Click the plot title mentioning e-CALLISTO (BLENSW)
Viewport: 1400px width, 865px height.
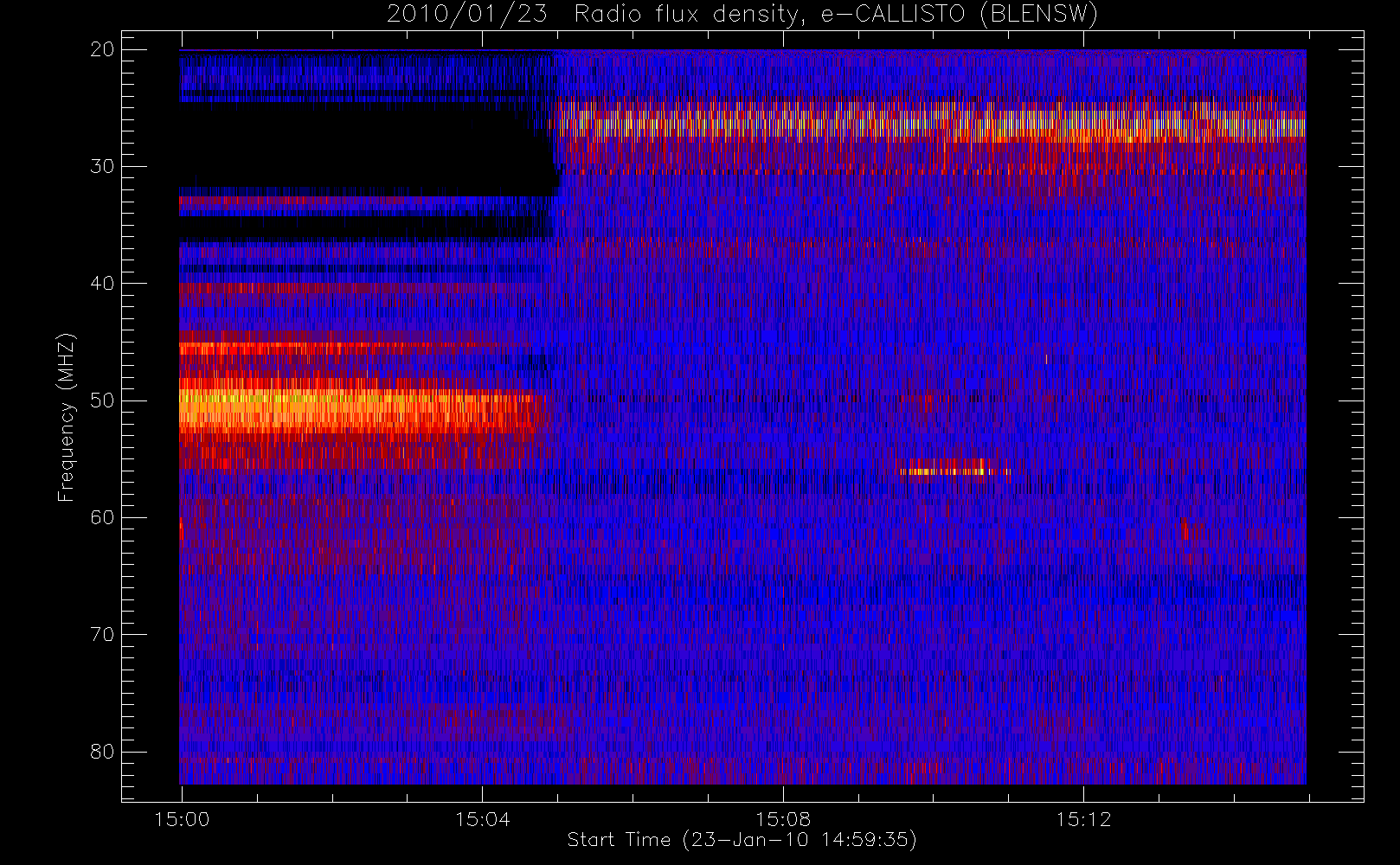tap(742, 15)
